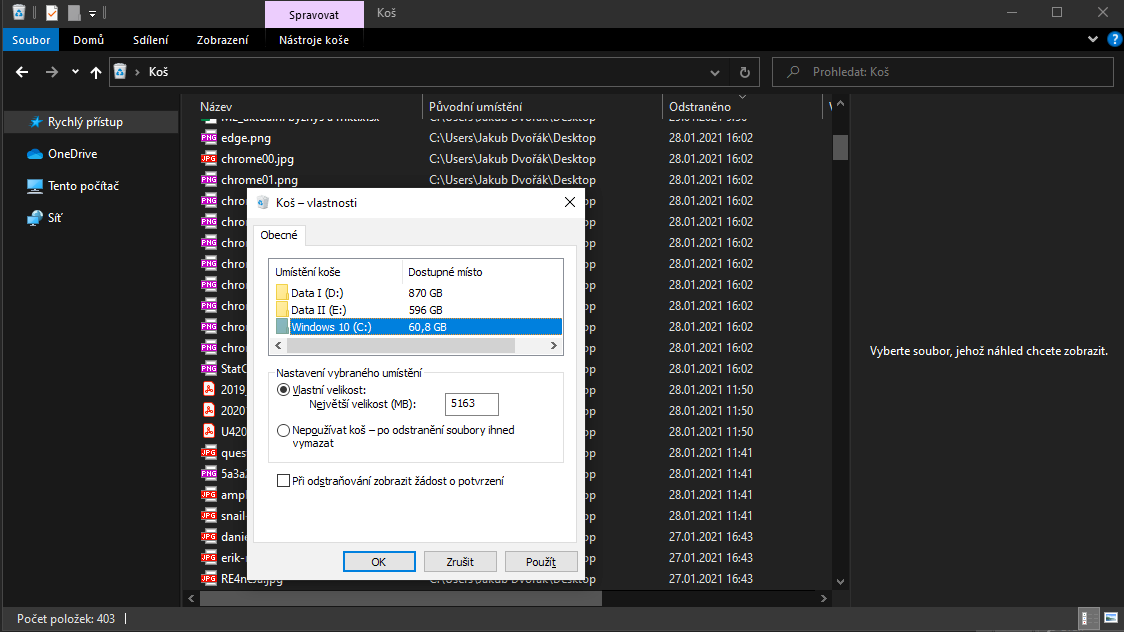The height and width of the screenshot is (632, 1124).
Task: Click the Back navigation arrow
Action: coord(22,72)
